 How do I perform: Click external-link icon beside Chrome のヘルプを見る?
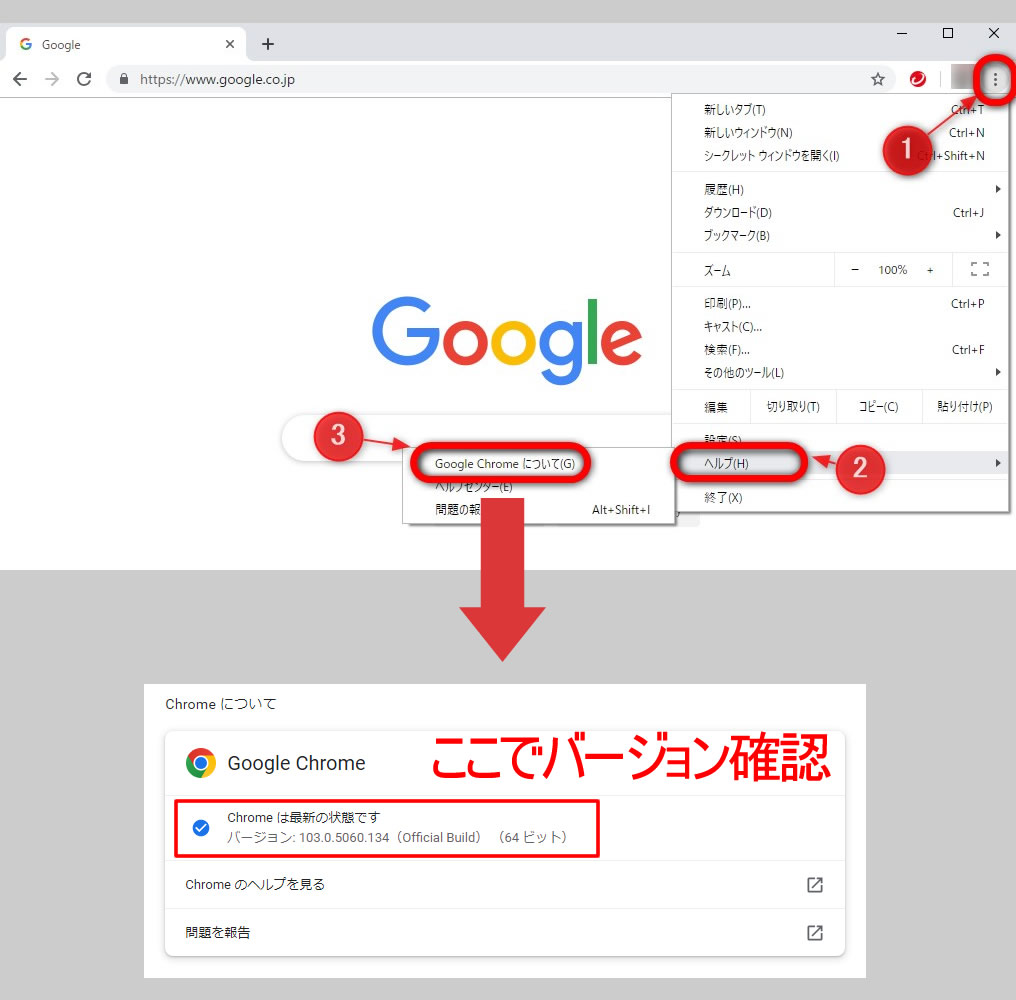[x=814, y=885]
